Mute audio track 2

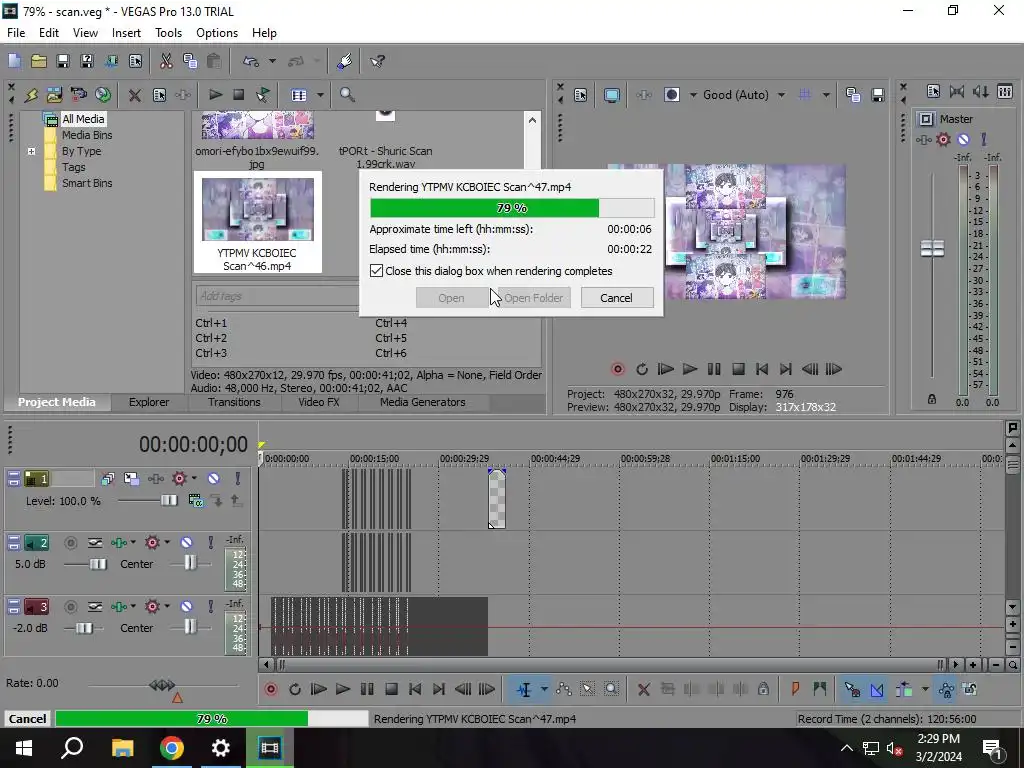(x=186, y=543)
